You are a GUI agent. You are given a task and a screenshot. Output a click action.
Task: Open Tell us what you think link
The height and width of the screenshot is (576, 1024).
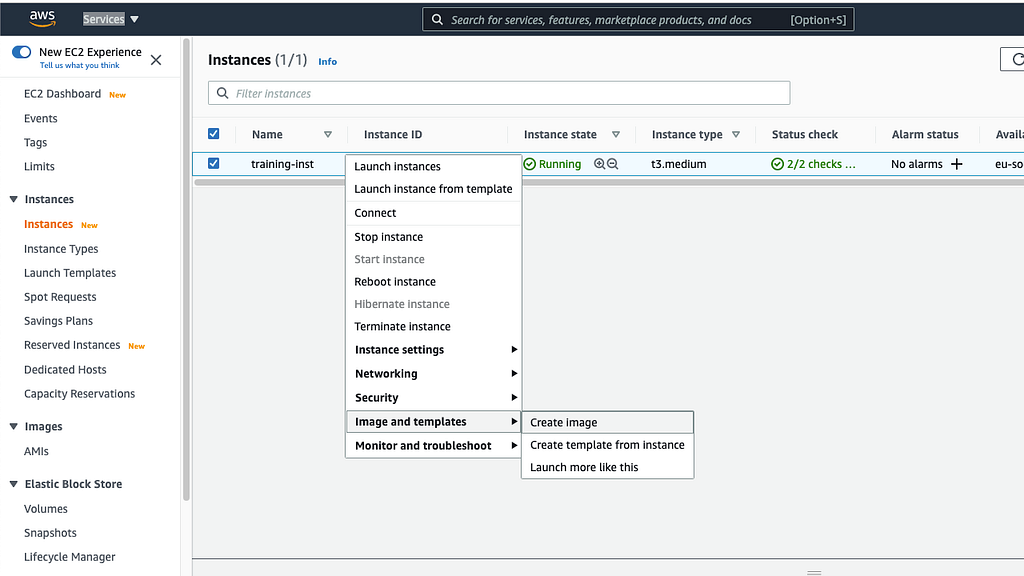pyautogui.click(x=80, y=65)
